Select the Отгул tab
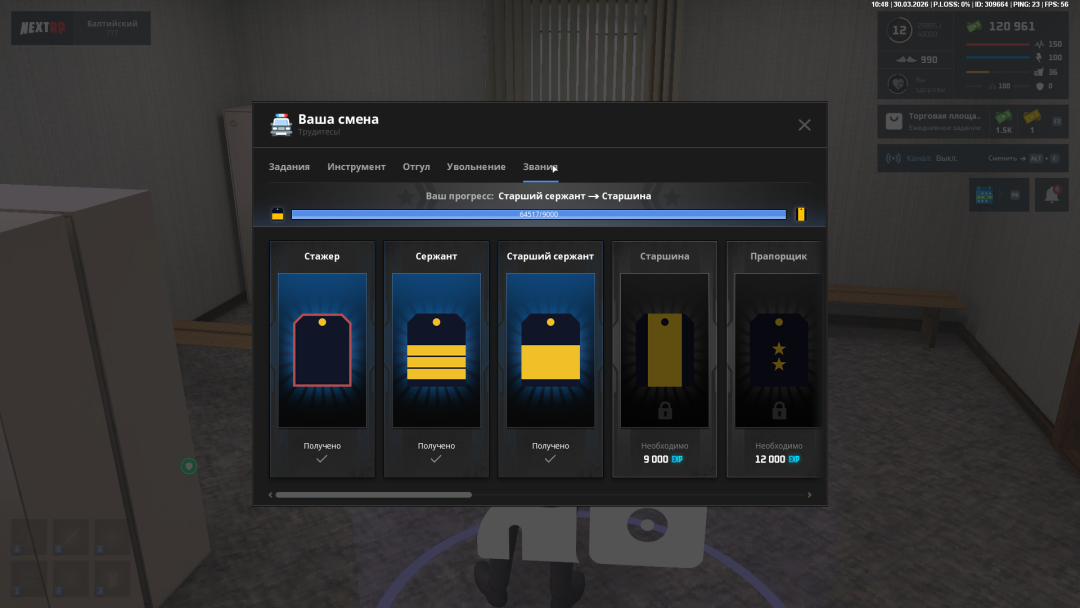Image resolution: width=1080 pixels, height=608 pixels. coord(416,167)
